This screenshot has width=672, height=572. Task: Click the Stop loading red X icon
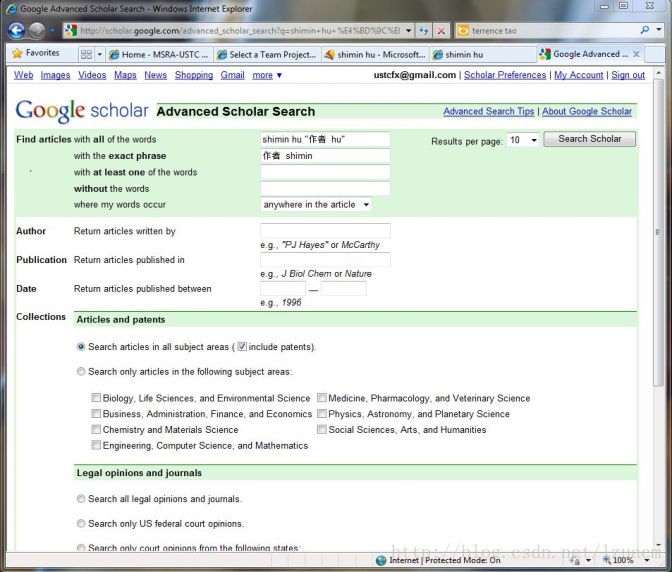click(x=441, y=31)
